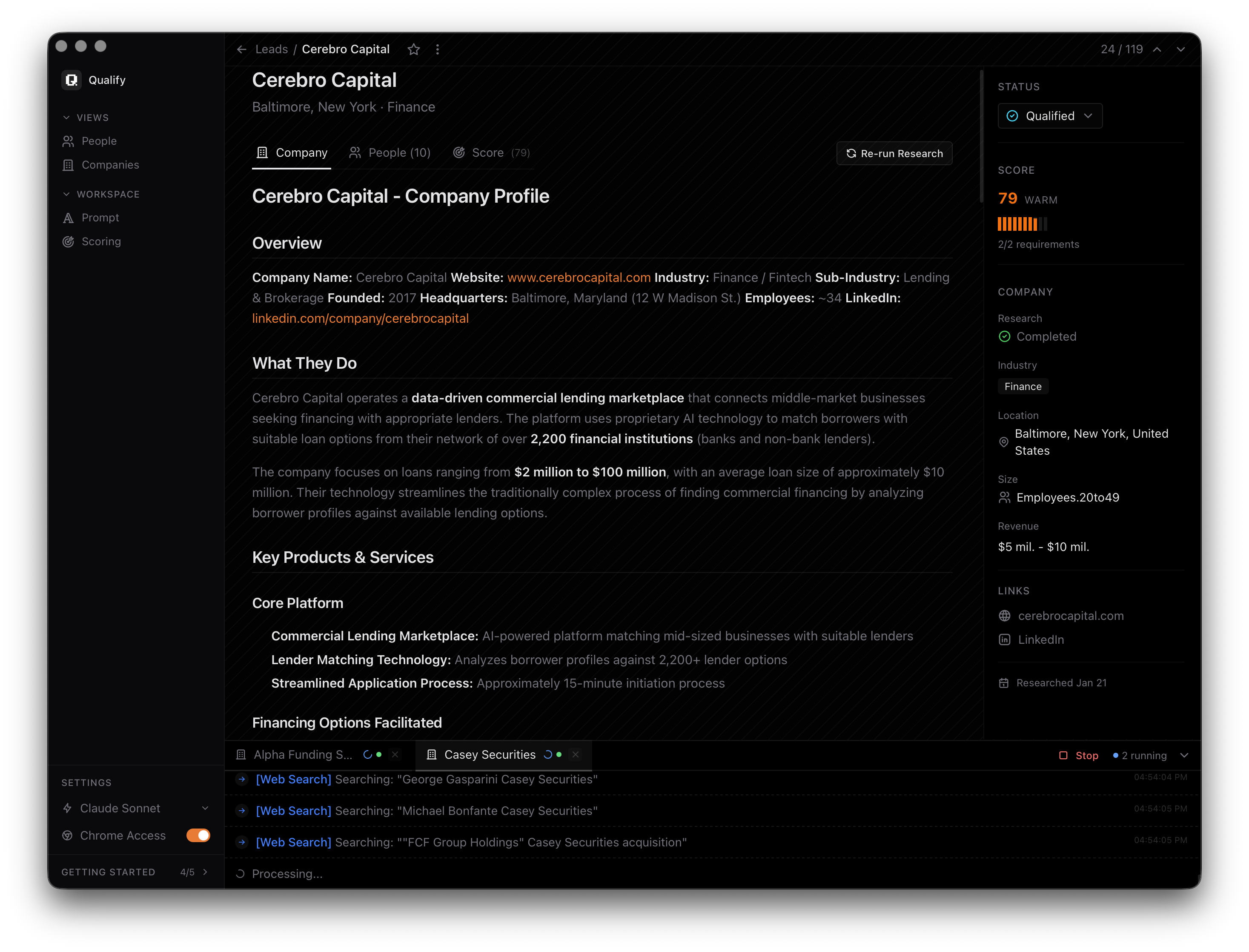Click the calendar icon by Researched Jan 21
This screenshot has width=1249, height=952.
click(1004, 683)
